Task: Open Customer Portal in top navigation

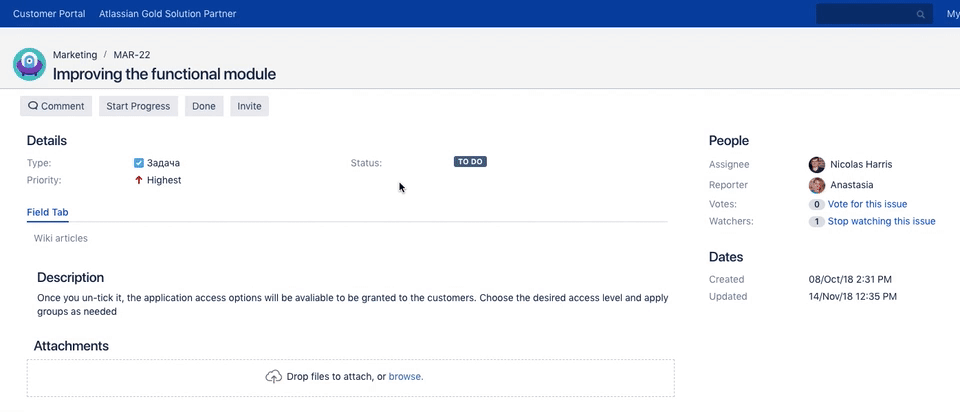Action: pos(48,14)
